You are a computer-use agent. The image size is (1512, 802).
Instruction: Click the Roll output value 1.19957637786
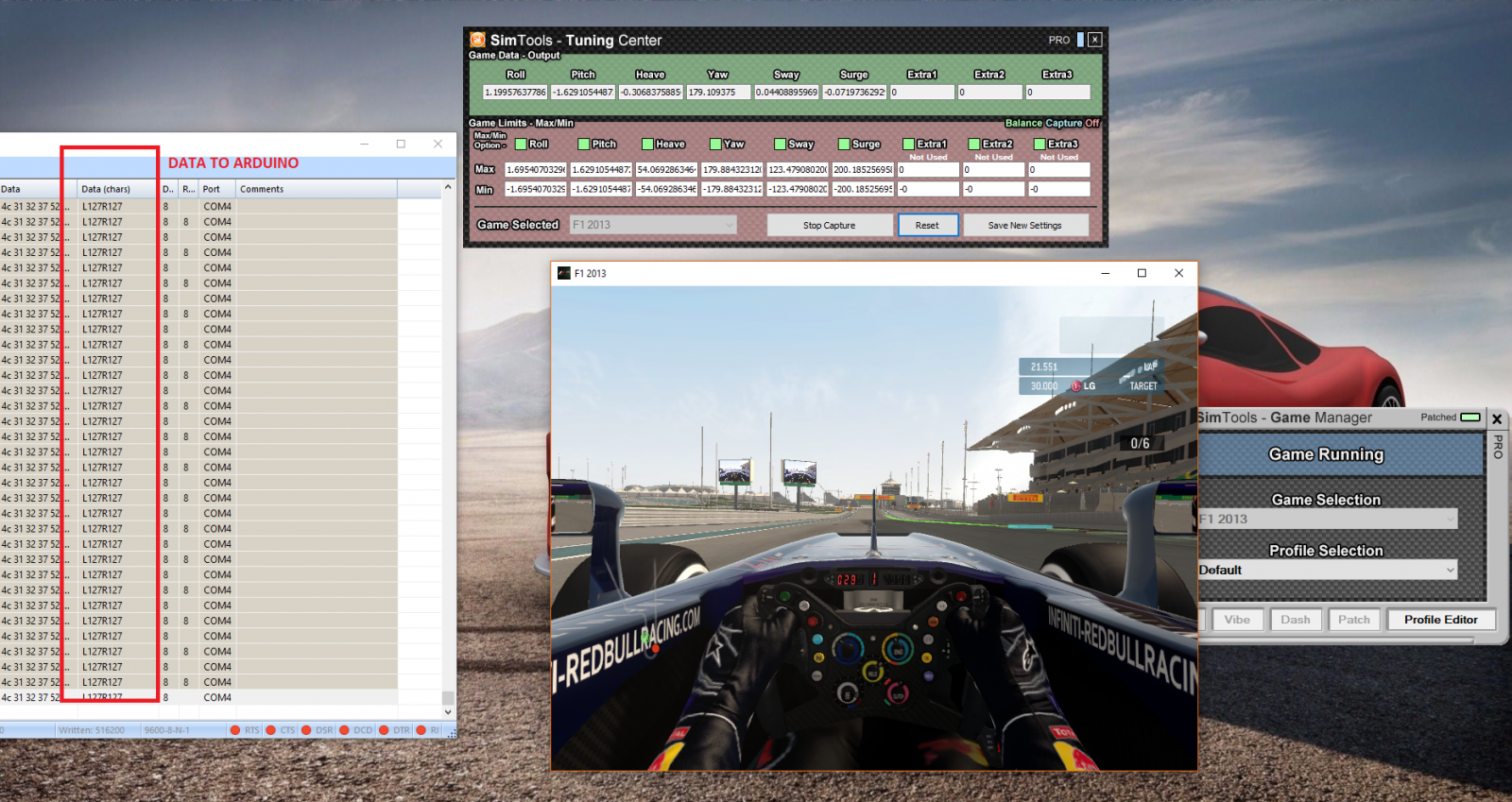tap(515, 93)
